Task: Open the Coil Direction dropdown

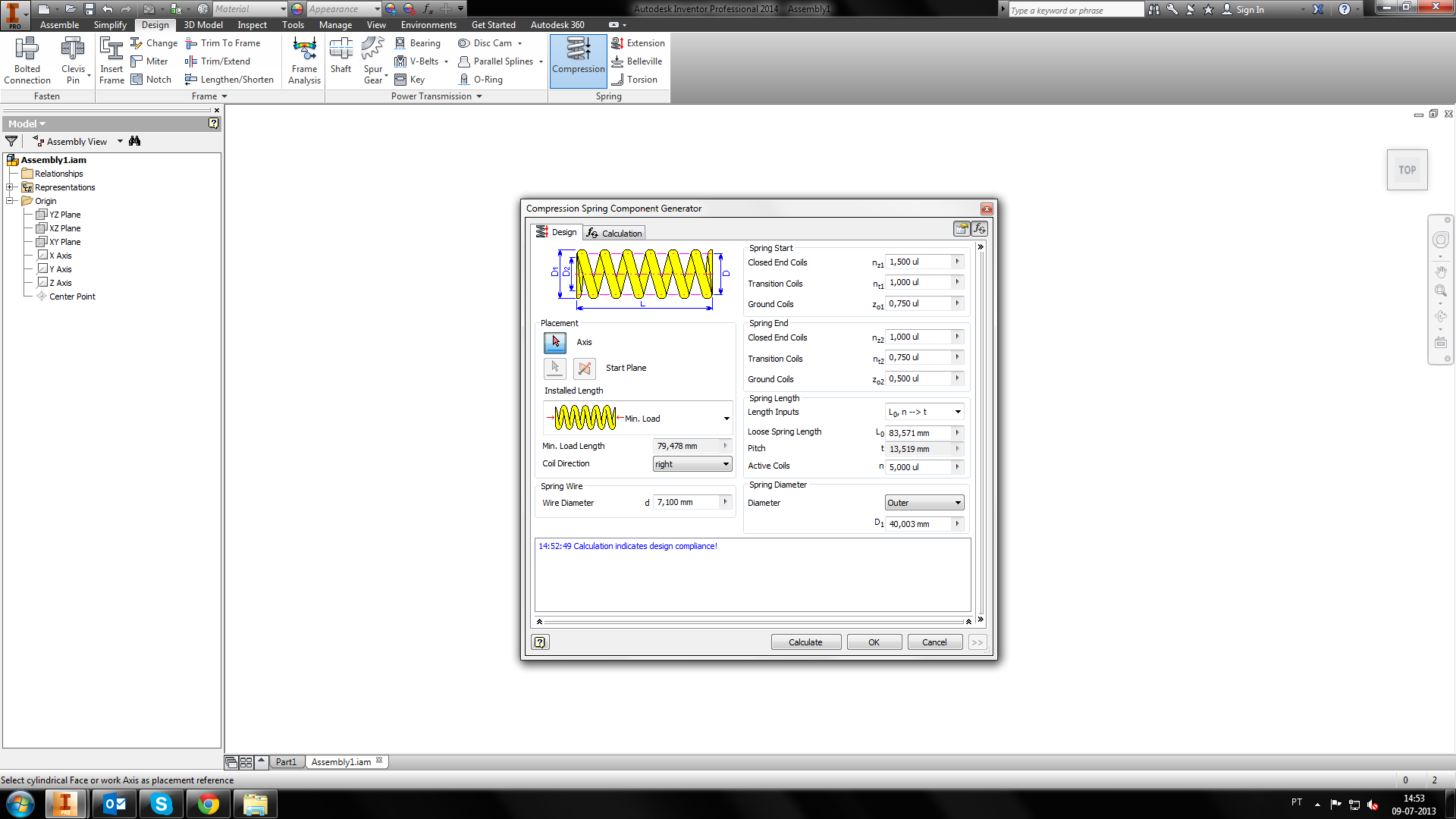Action: [x=692, y=464]
